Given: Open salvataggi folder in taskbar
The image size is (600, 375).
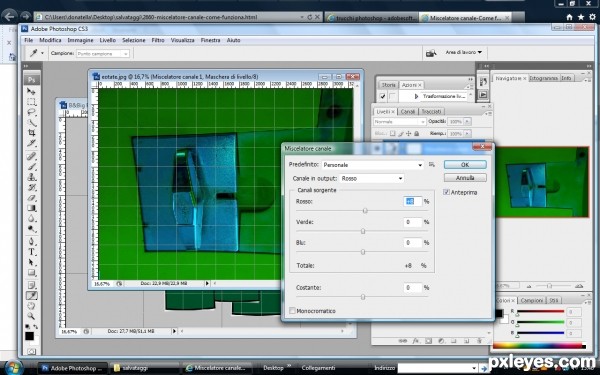Looking at the screenshot, I should click(145, 368).
